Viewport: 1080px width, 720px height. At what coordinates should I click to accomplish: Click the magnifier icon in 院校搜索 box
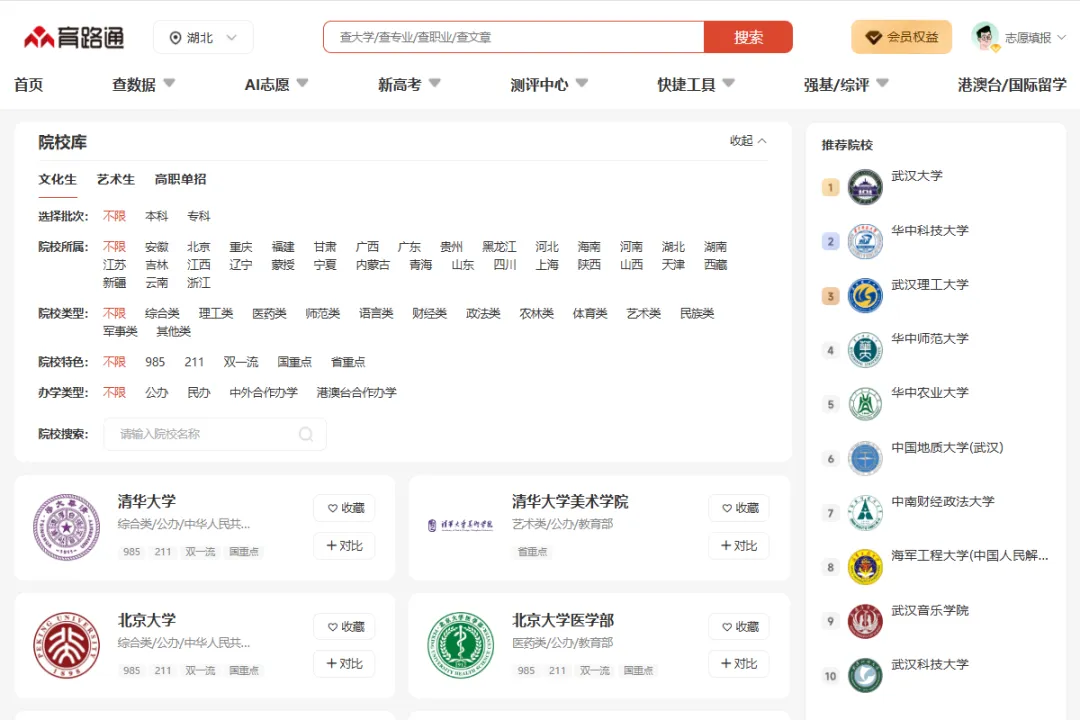(306, 434)
